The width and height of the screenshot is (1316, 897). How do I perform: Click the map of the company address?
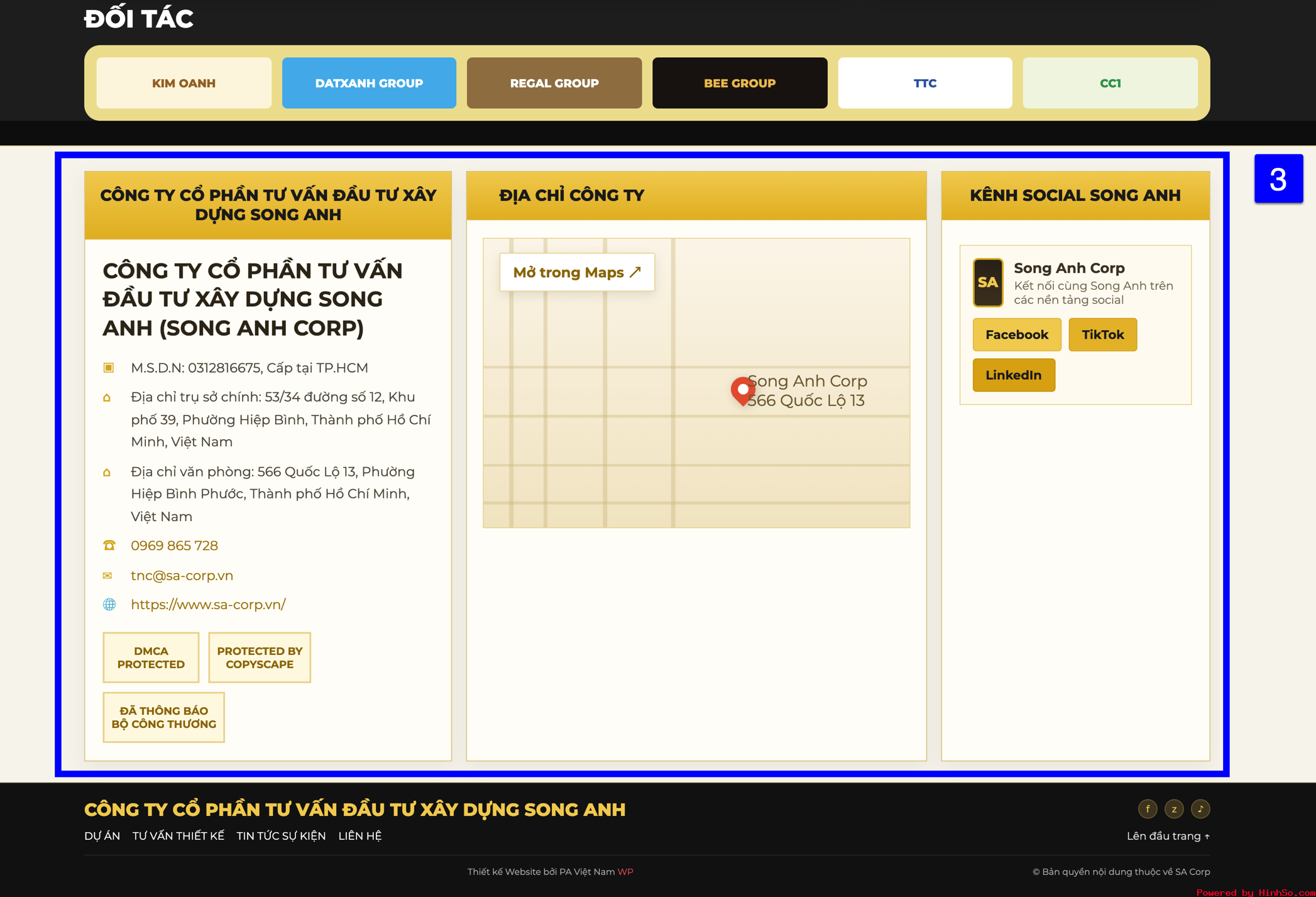pyautogui.click(x=696, y=383)
